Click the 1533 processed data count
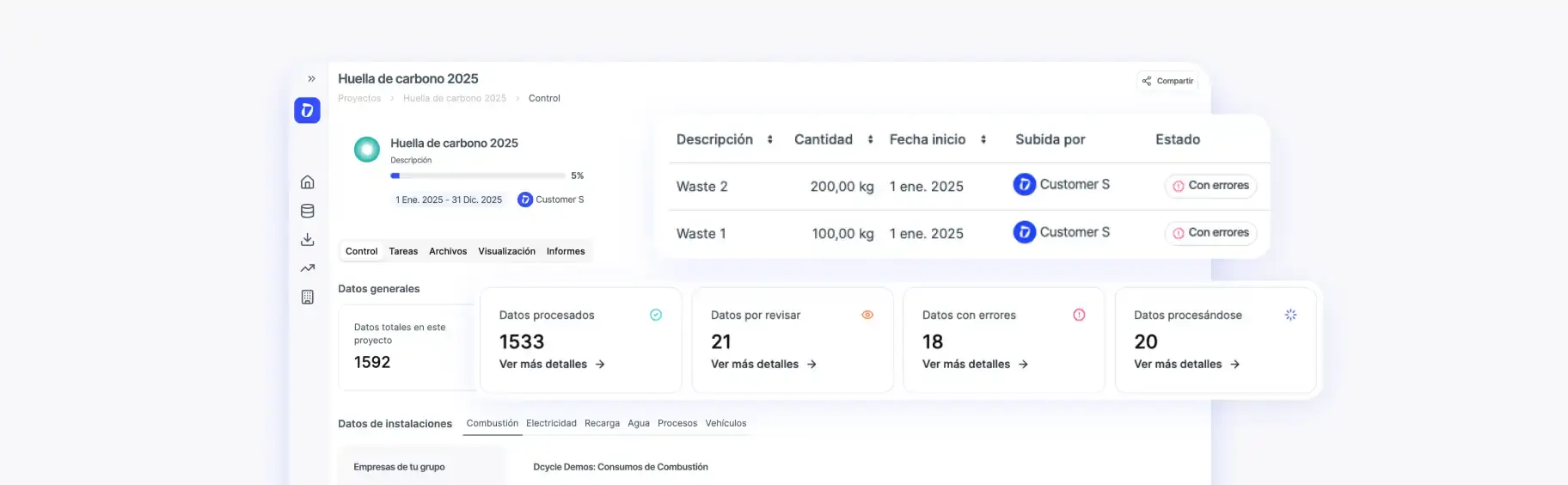 tap(522, 341)
